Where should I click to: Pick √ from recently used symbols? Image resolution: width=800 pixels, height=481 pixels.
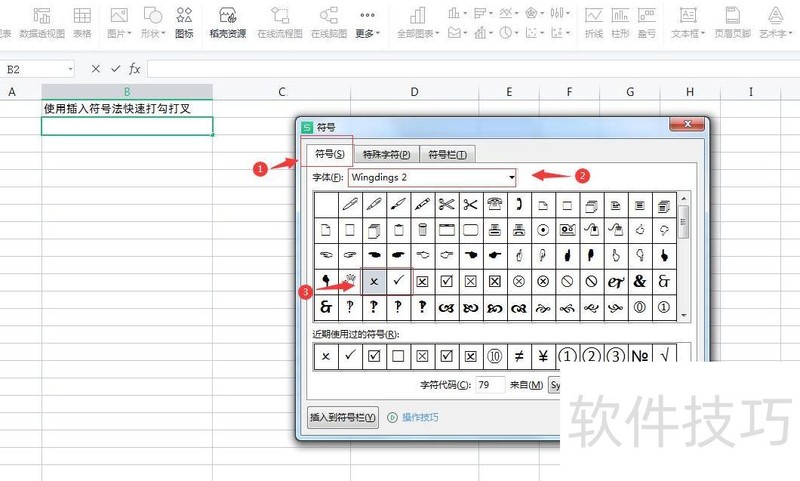(664, 355)
